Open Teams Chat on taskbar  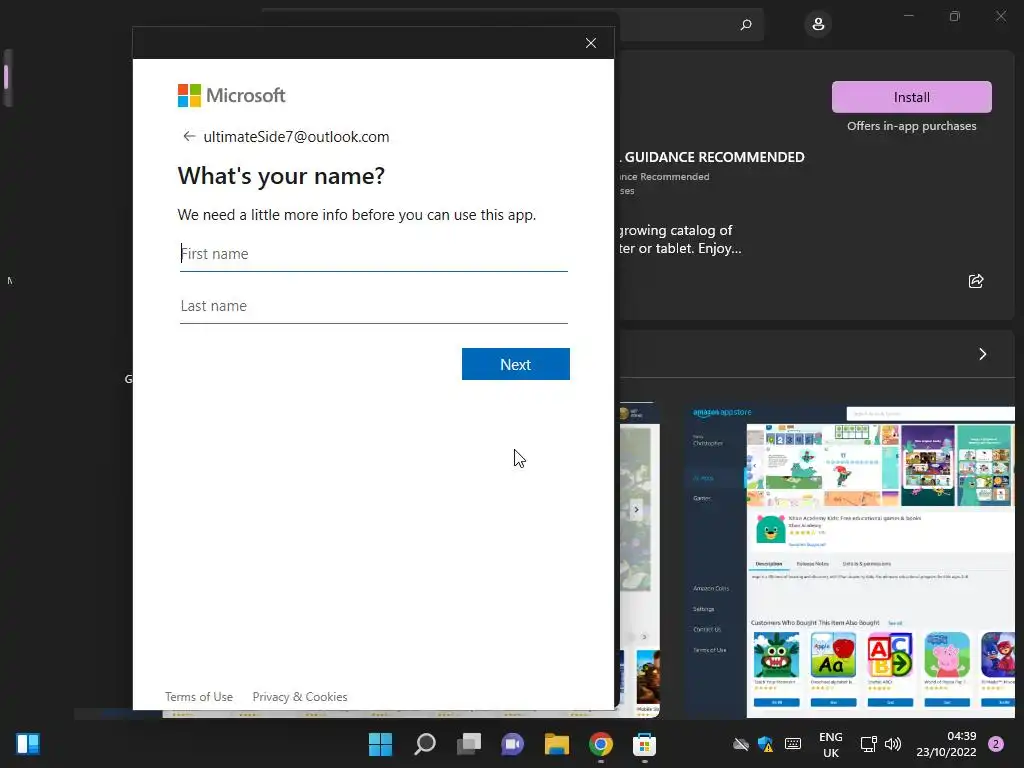click(x=513, y=744)
